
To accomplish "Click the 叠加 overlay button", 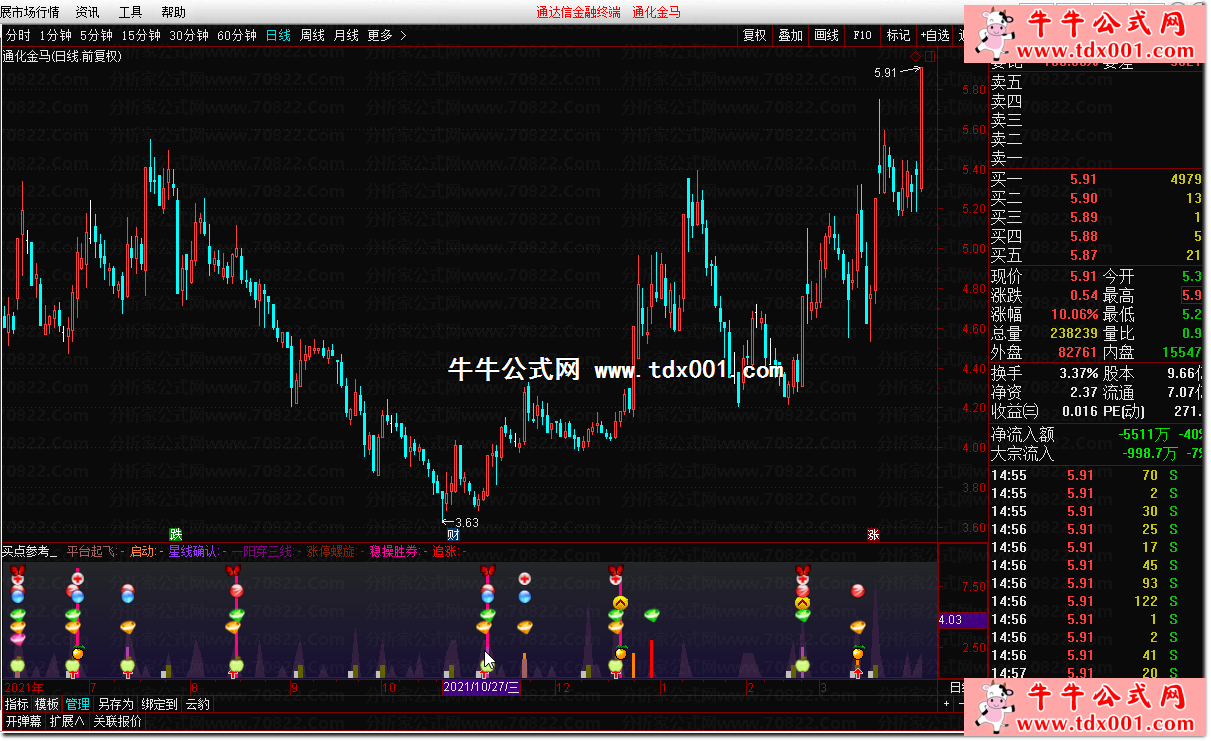I will coord(790,35).
